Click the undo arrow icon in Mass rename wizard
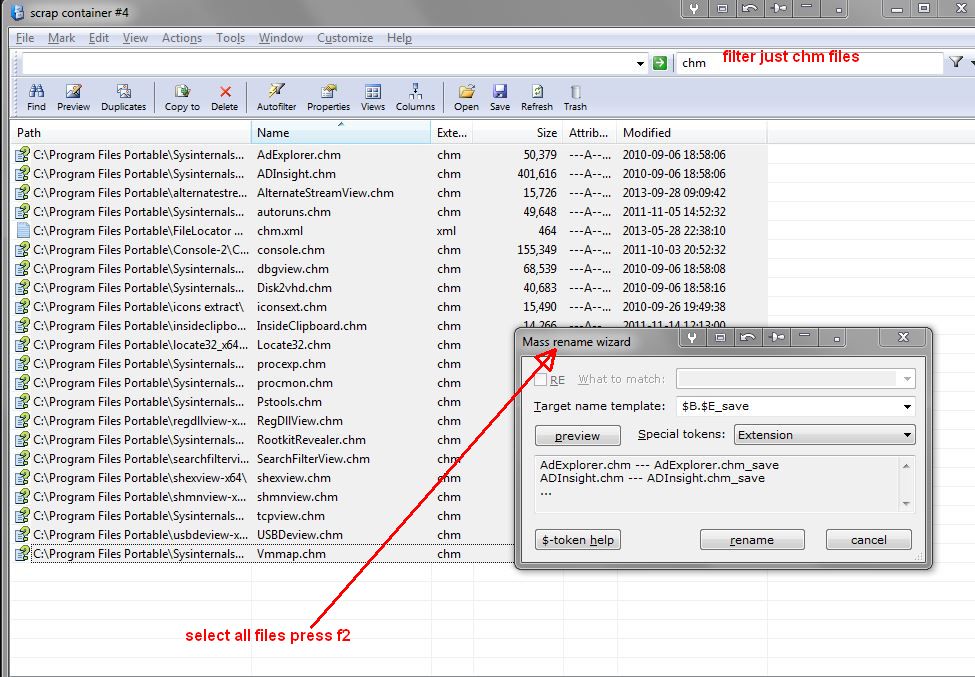 (748, 338)
